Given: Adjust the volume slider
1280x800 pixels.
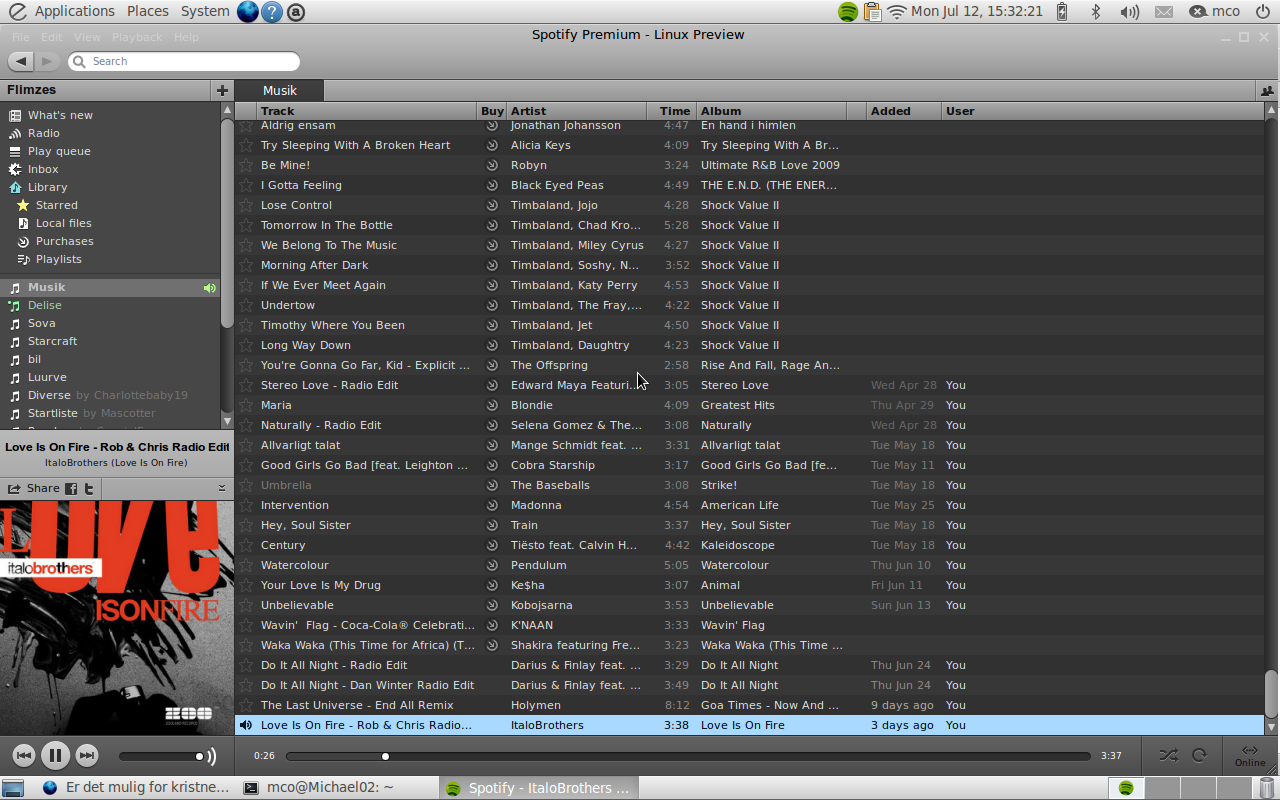Looking at the screenshot, I should (160, 756).
